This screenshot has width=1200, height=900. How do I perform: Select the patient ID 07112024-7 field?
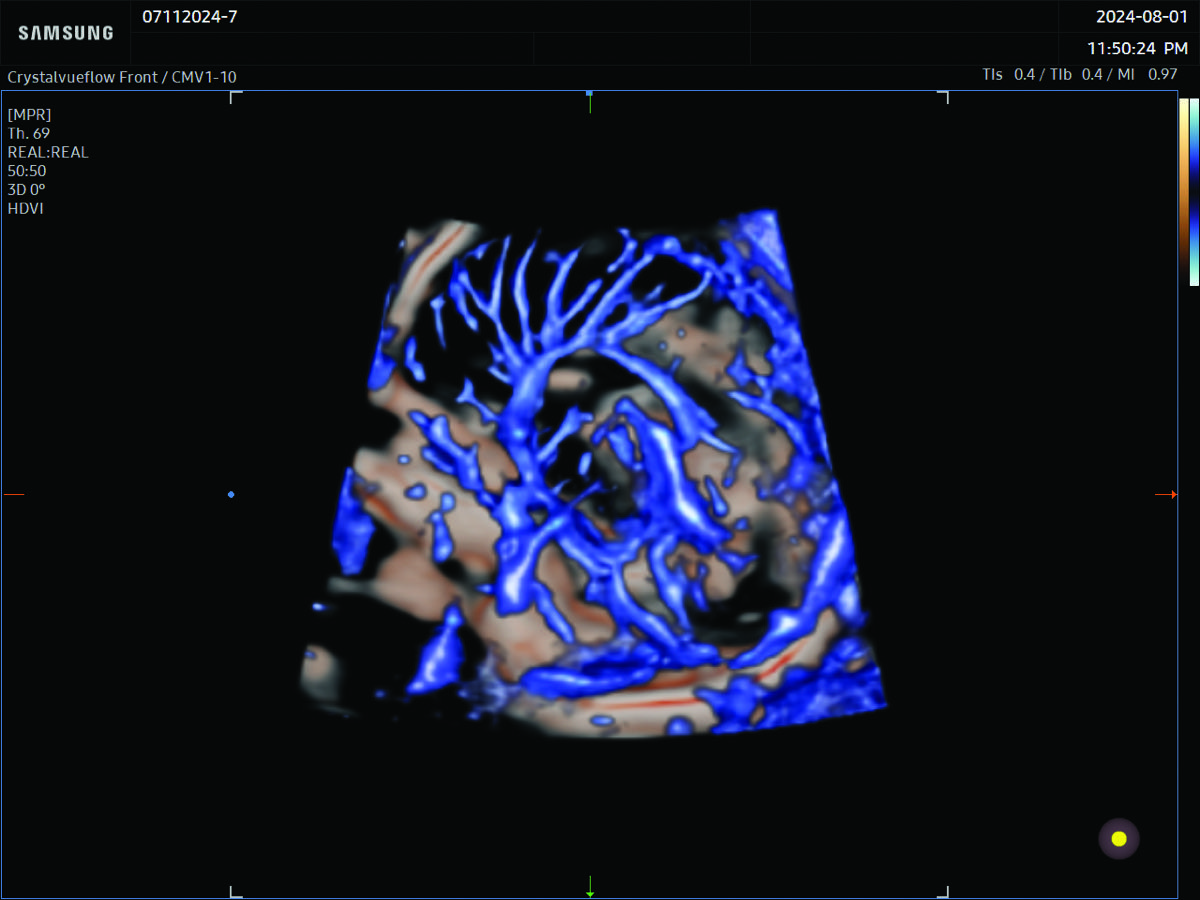(190, 17)
